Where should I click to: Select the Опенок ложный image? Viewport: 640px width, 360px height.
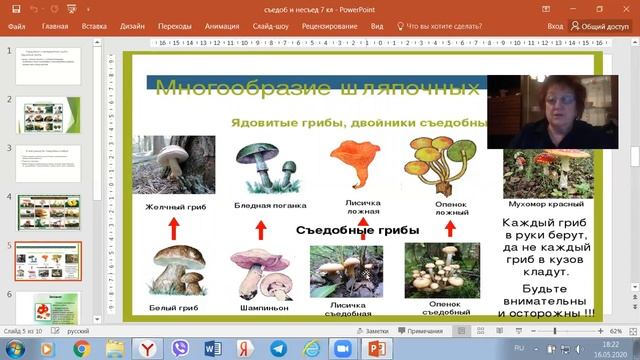tap(440, 166)
